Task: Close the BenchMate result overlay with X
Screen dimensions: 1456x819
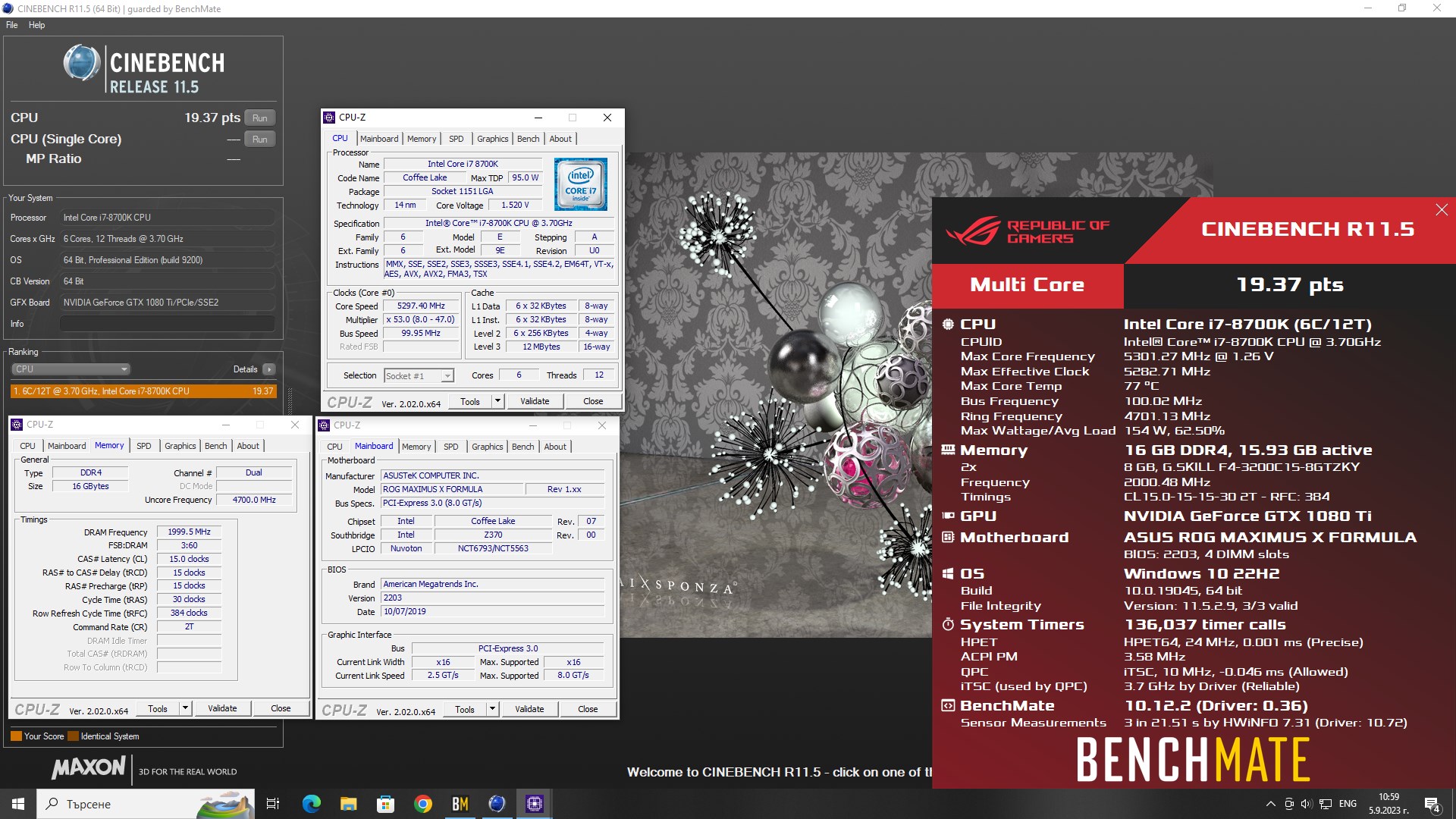Action: (x=1442, y=210)
